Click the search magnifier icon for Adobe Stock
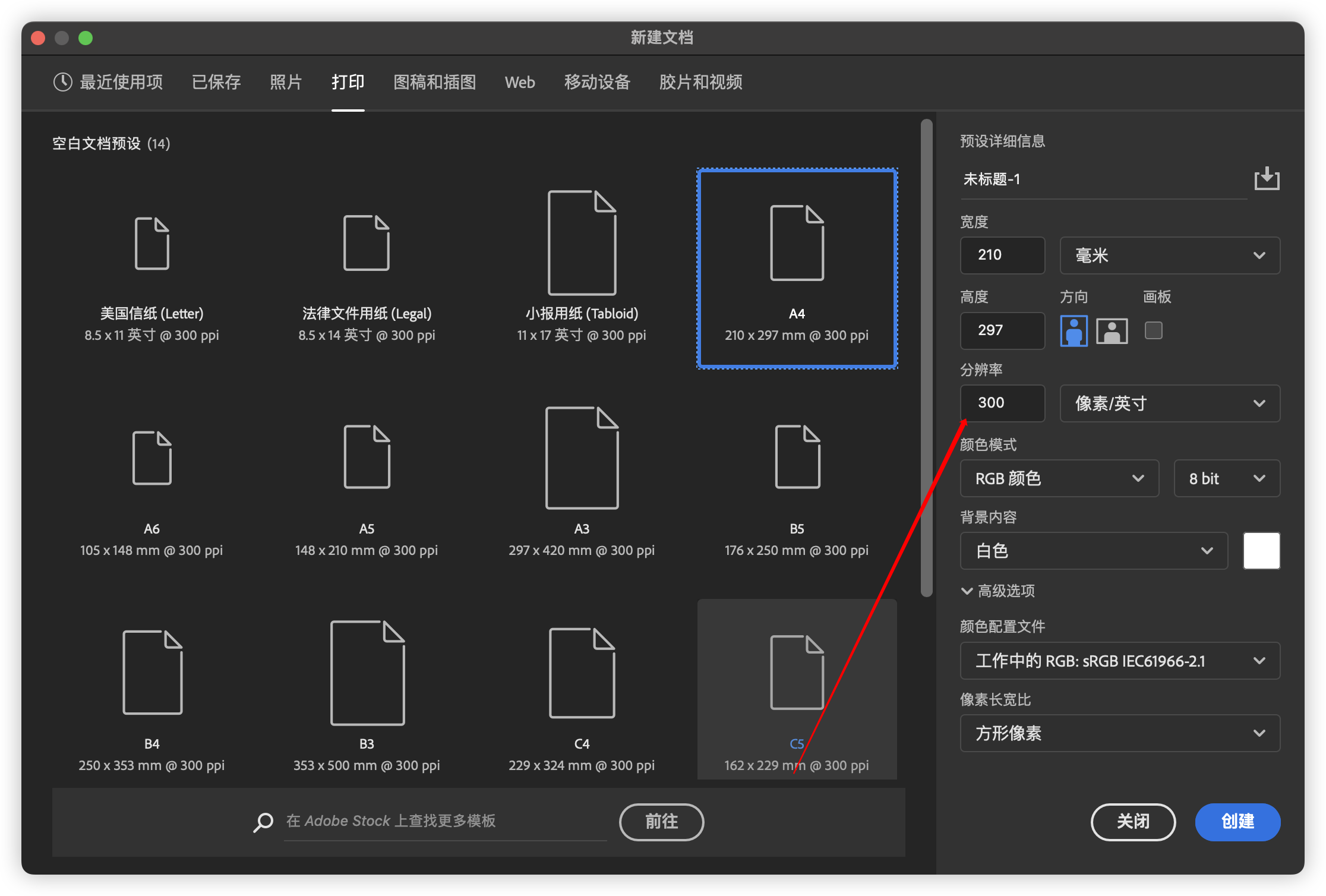This screenshot has width=1326, height=896. pos(263,822)
